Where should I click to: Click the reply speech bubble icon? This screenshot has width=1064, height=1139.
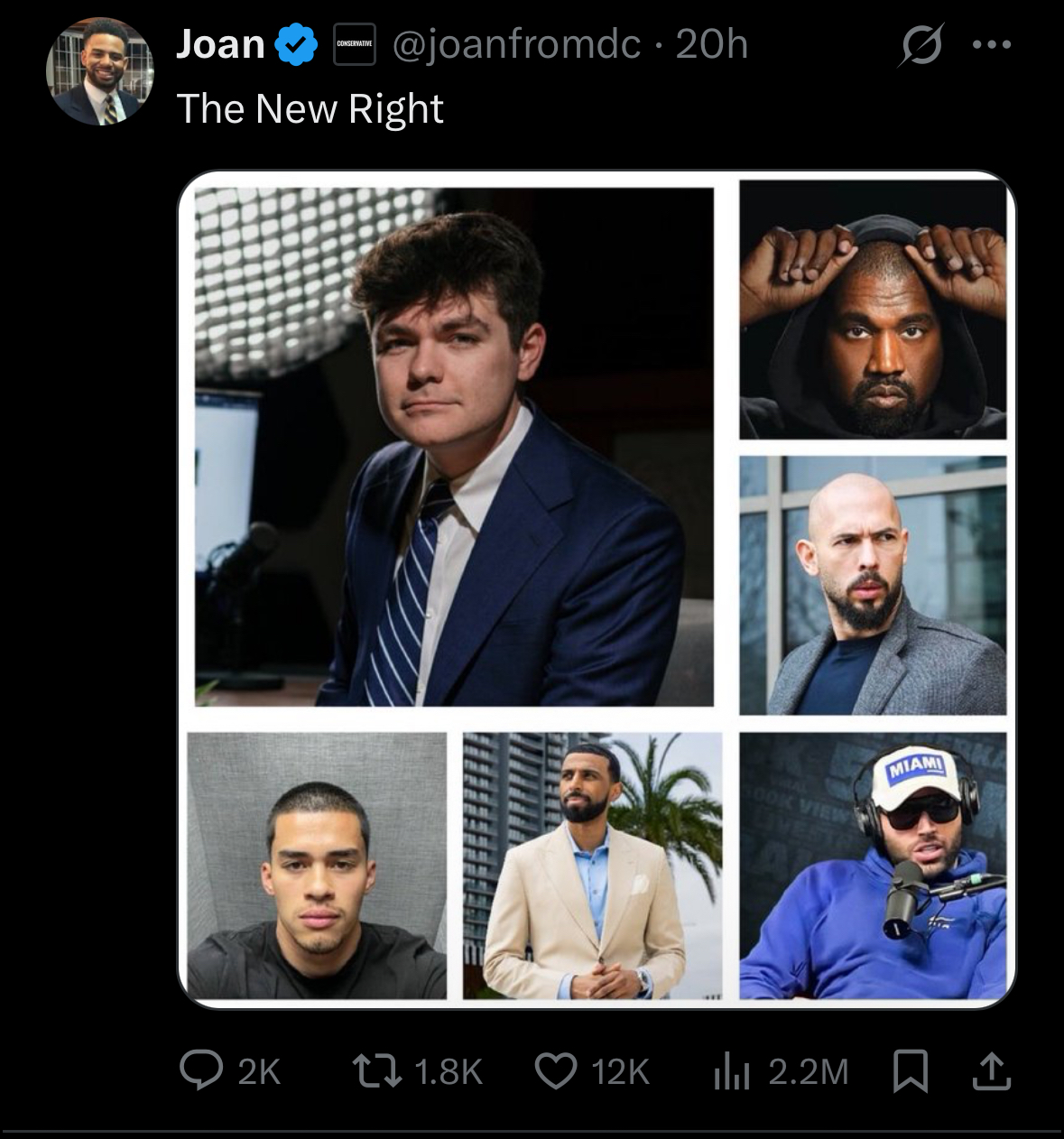click(200, 1070)
